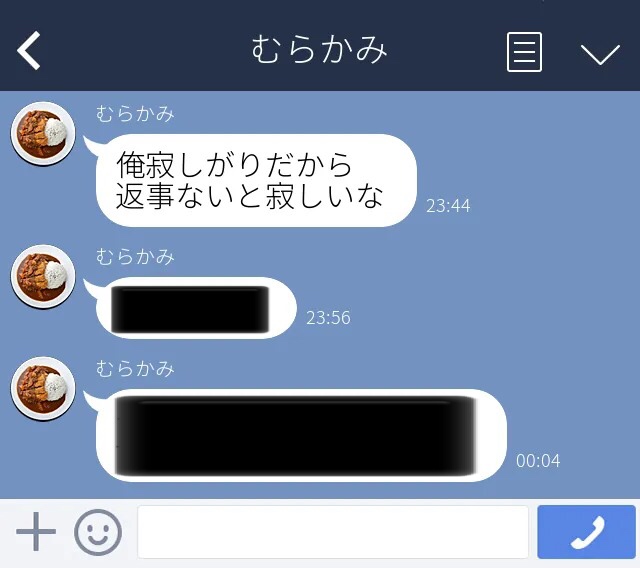Viewport: 640px width, 568px height.
Task: Open the notes list icon in header
Action: click(x=524, y=52)
